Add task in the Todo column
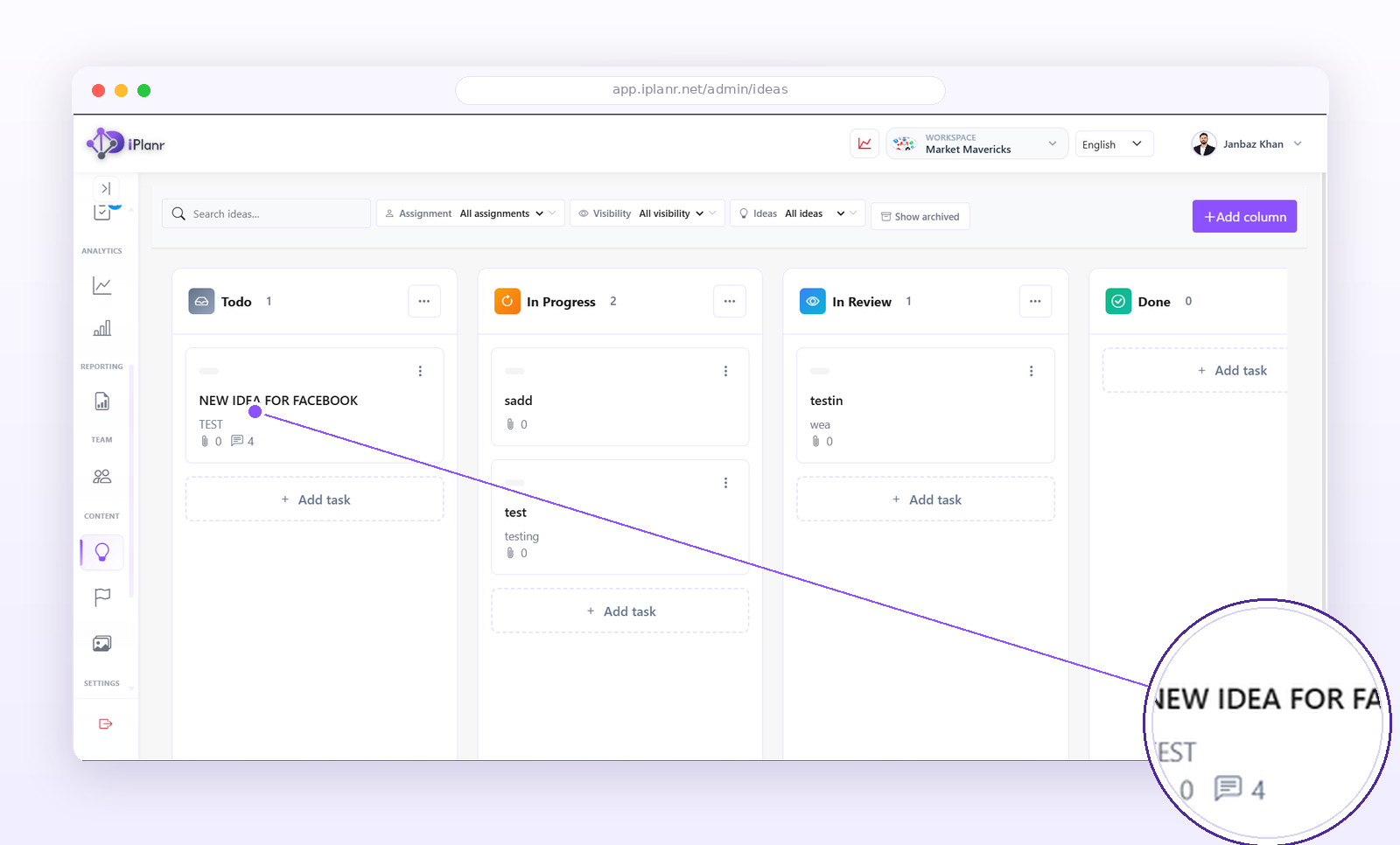The image size is (1400, 845). tap(315, 499)
